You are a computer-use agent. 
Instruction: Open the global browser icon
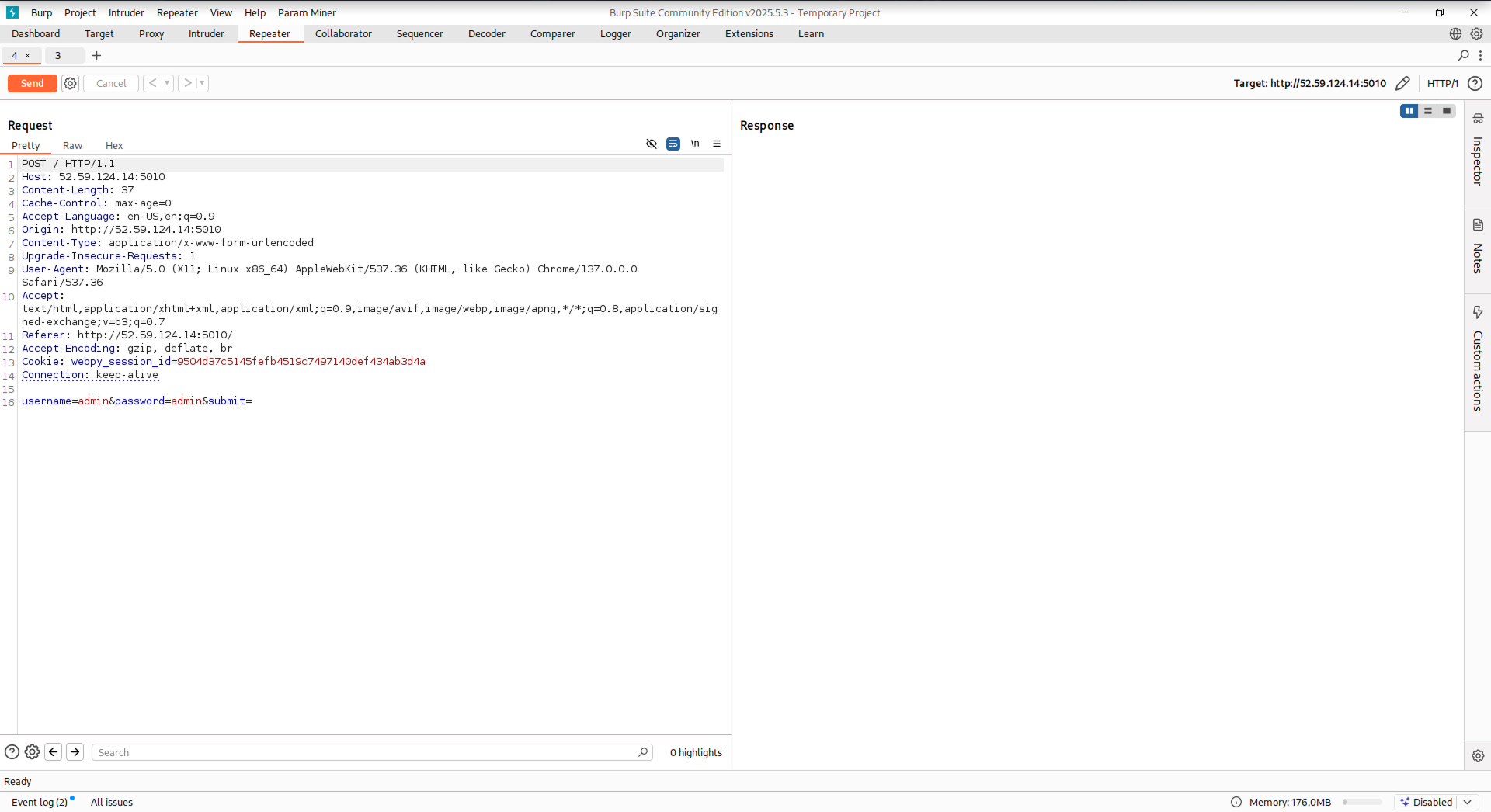1455,33
